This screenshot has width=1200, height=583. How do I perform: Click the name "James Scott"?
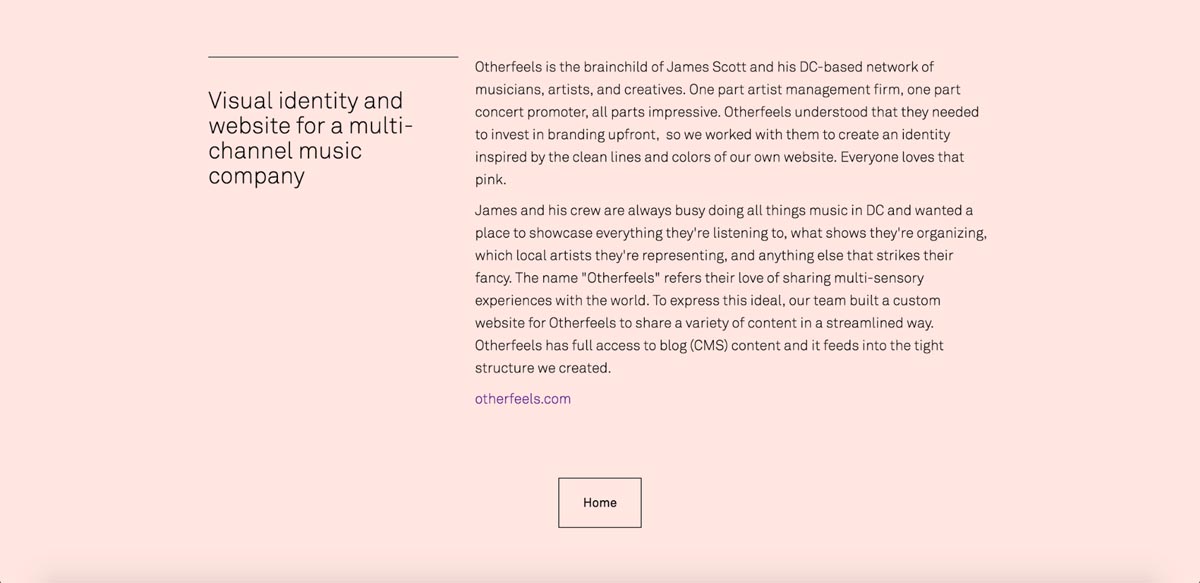(x=706, y=67)
